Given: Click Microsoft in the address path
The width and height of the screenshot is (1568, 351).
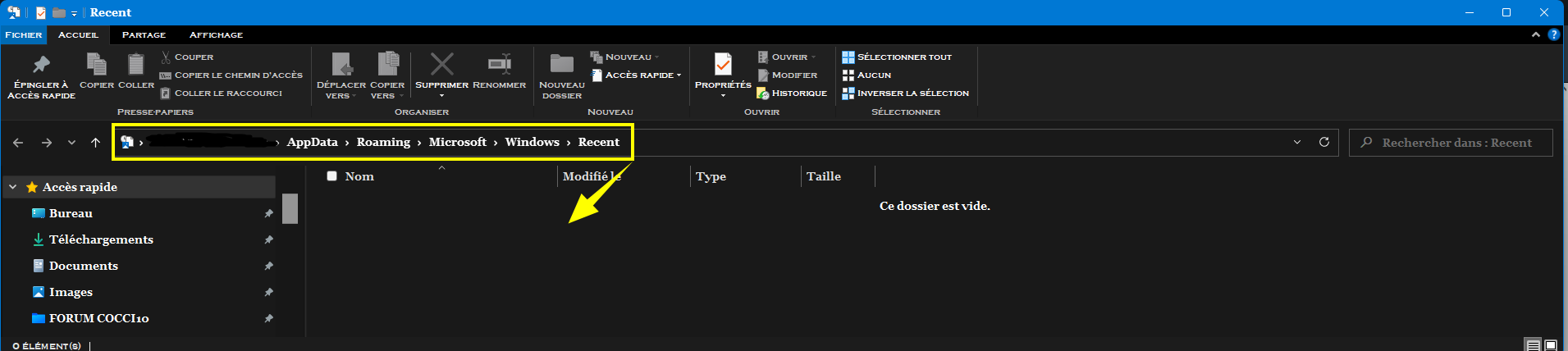Looking at the screenshot, I should pos(458,142).
